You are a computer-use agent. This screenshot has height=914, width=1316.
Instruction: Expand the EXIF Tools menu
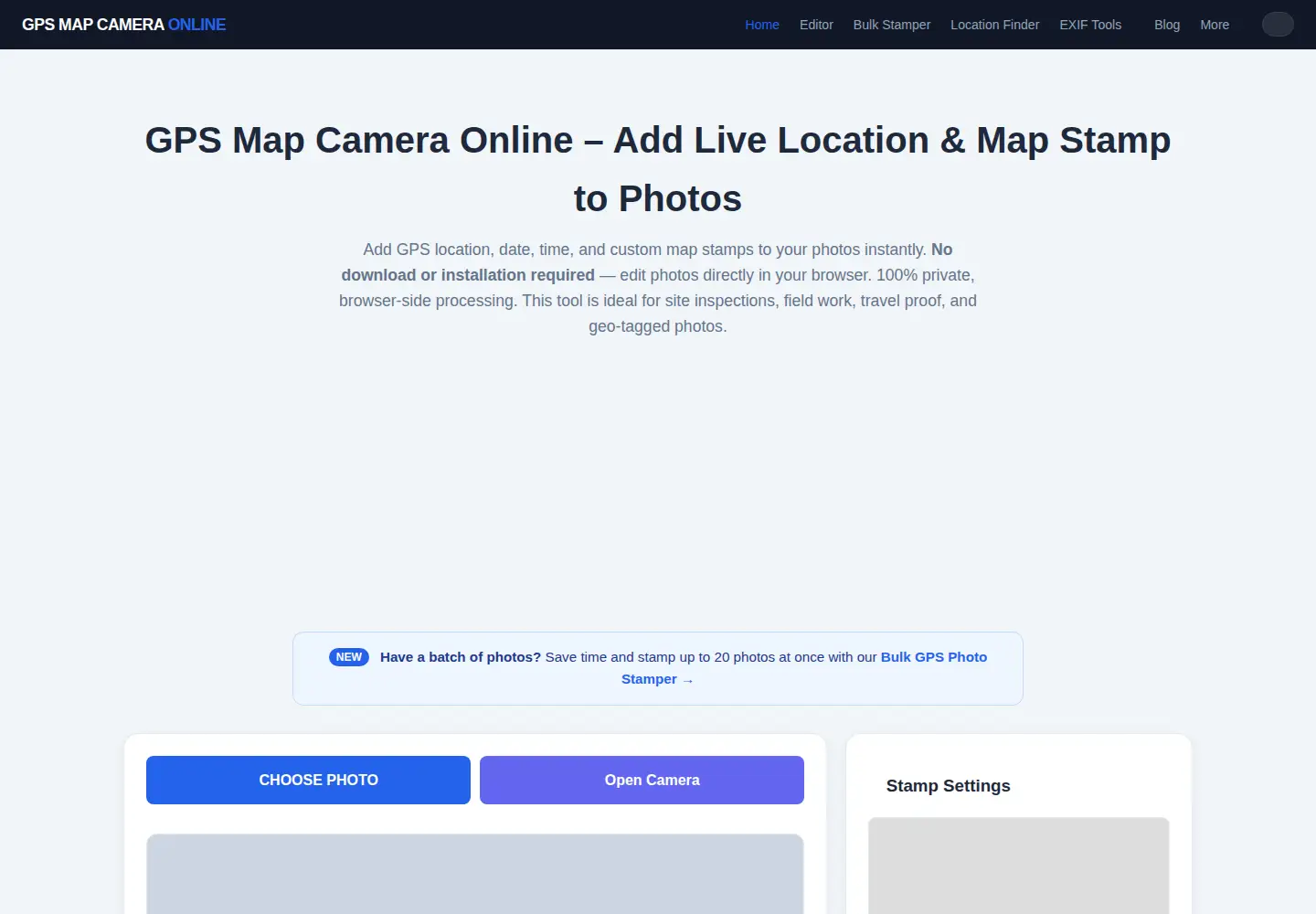[x=1090, y=25]
